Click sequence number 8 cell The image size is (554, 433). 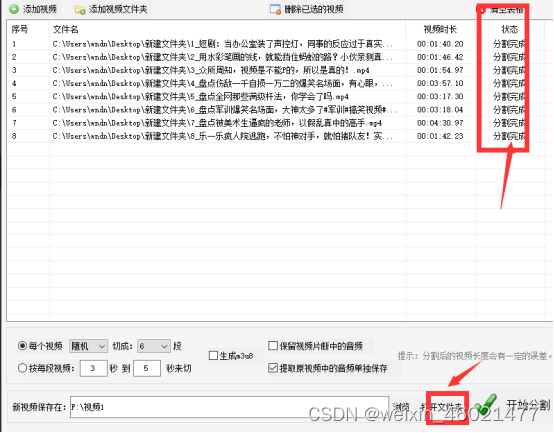pos(14,136)
